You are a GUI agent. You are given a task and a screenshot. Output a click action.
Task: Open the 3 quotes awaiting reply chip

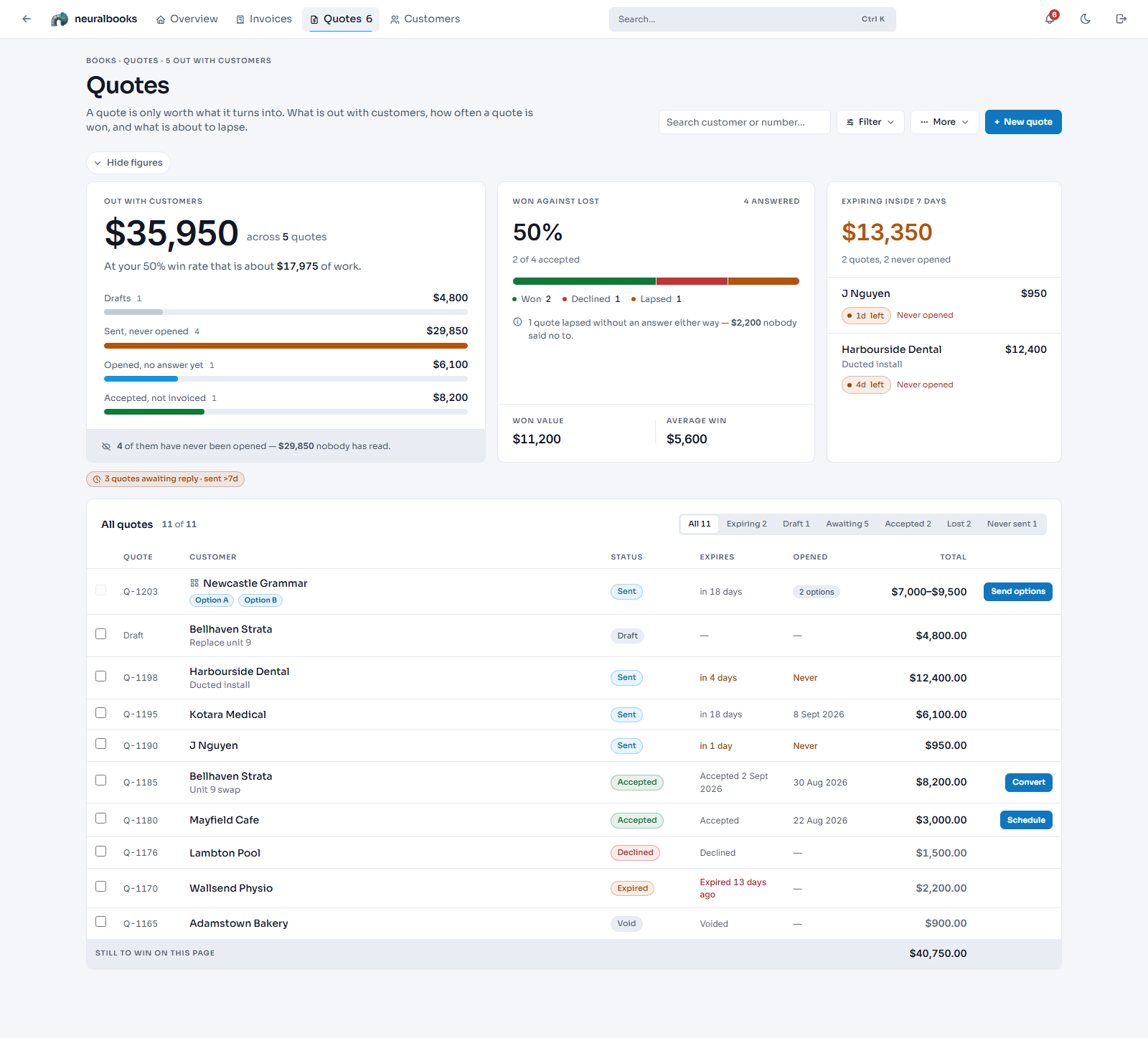click(165, 479)
